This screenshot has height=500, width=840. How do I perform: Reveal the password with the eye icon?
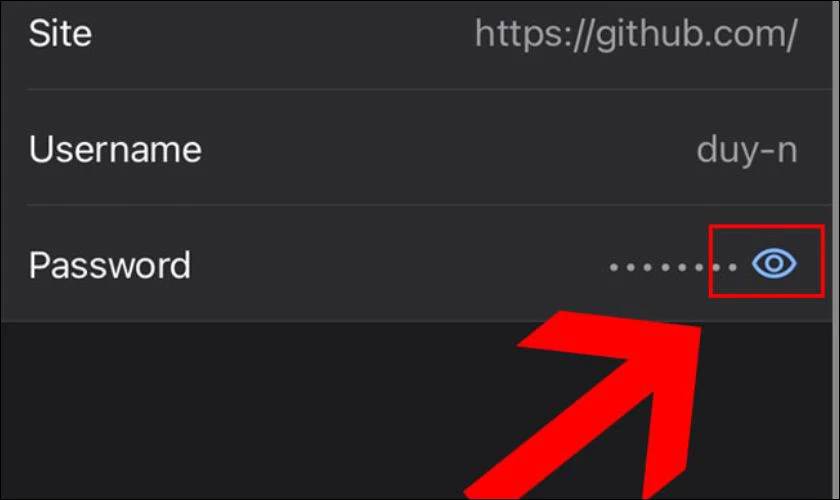774,263
